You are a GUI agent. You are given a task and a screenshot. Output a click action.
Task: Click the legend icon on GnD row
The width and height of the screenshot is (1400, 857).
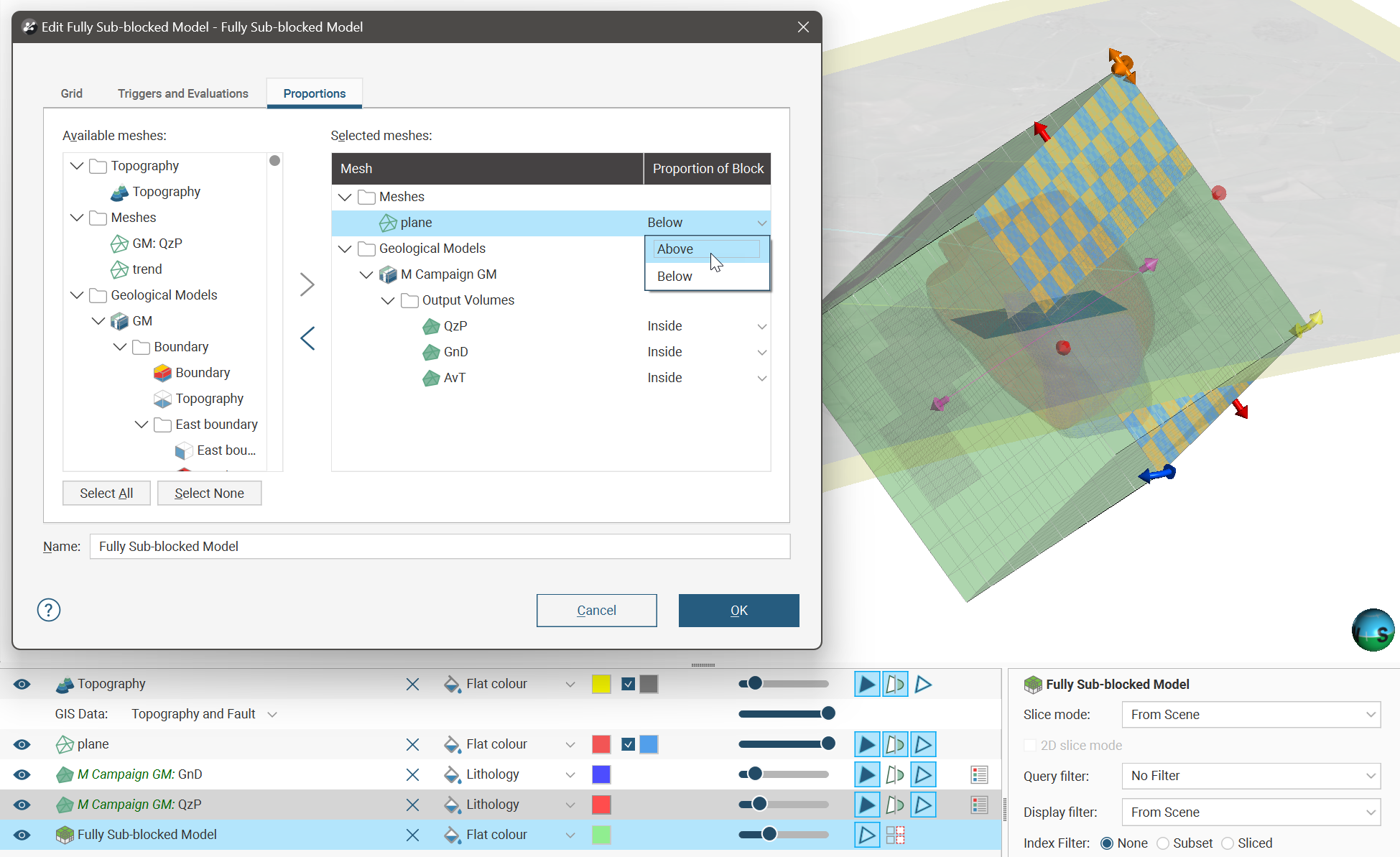click(979, 774)
